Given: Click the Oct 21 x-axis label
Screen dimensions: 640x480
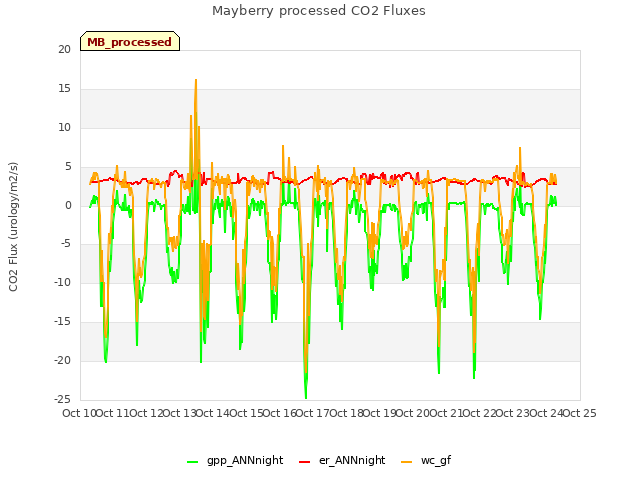Looking at the screenshot, I should [446, 413].
